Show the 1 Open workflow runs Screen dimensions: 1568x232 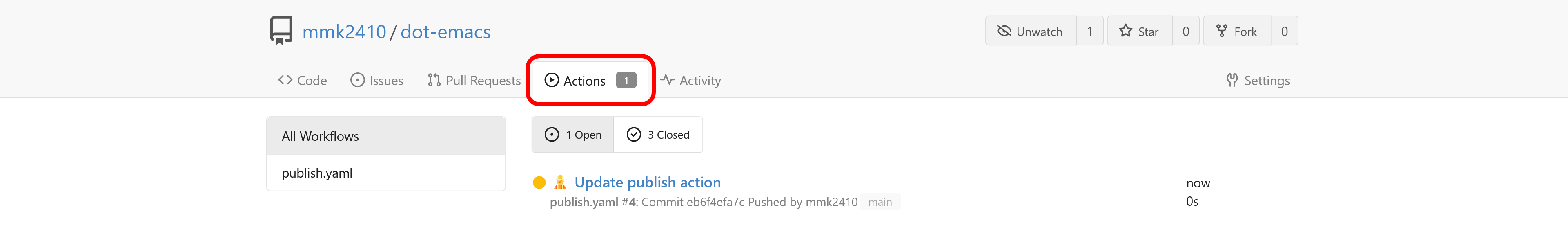(x=573, y=134)
